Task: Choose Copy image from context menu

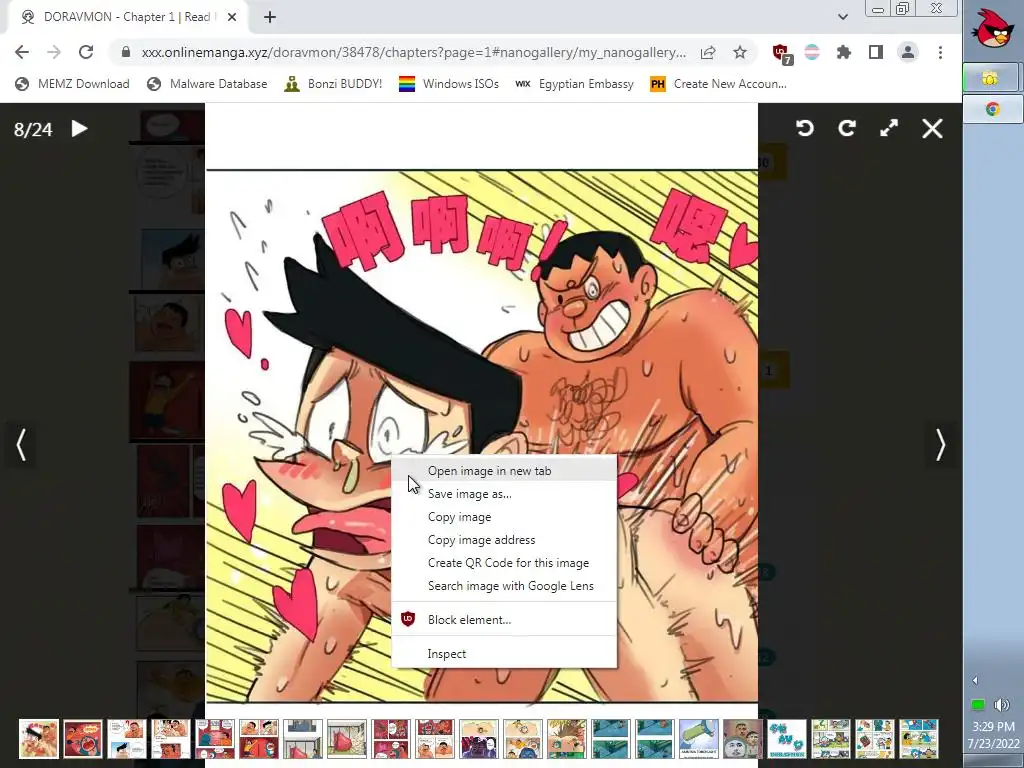Action: tap(504, 517)
